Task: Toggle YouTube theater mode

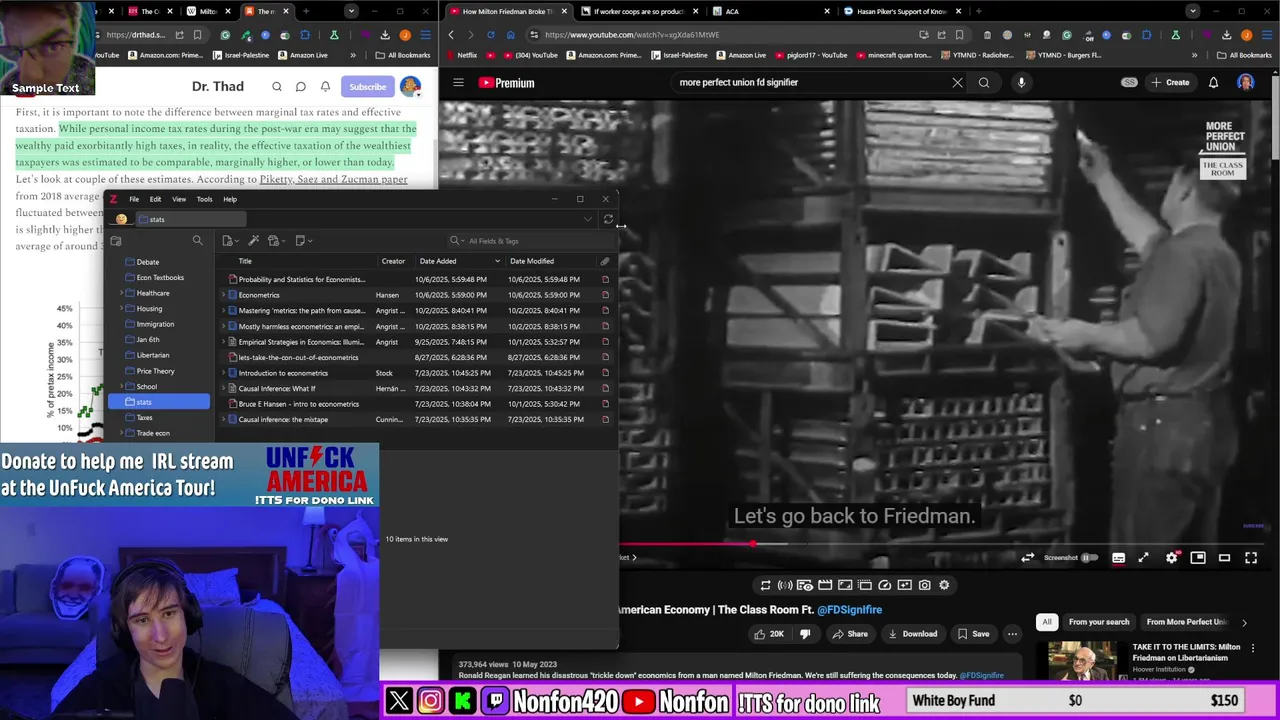Action: click(x=1224, y=558)
